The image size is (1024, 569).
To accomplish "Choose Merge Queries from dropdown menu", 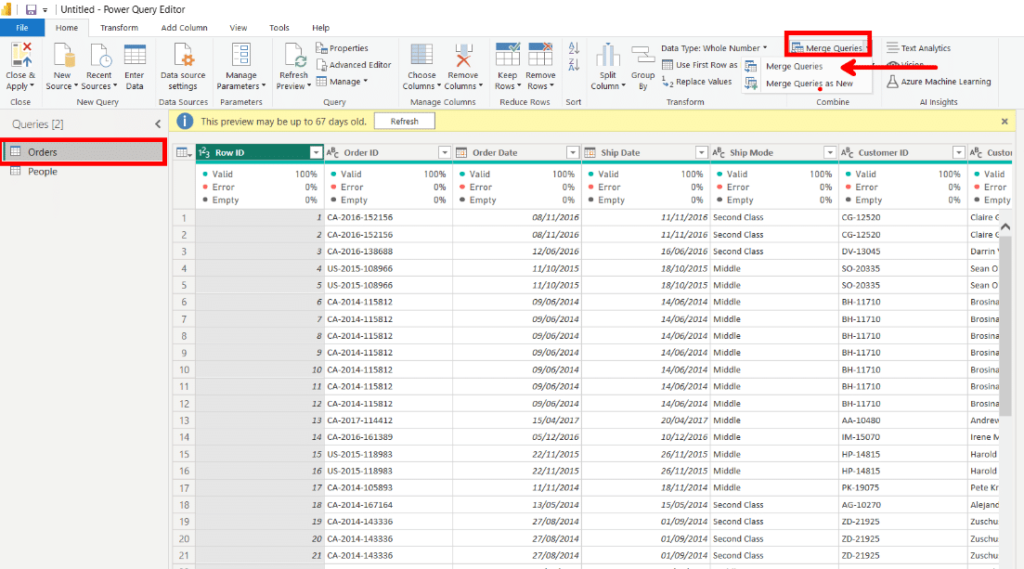I will tap(794, 66).
